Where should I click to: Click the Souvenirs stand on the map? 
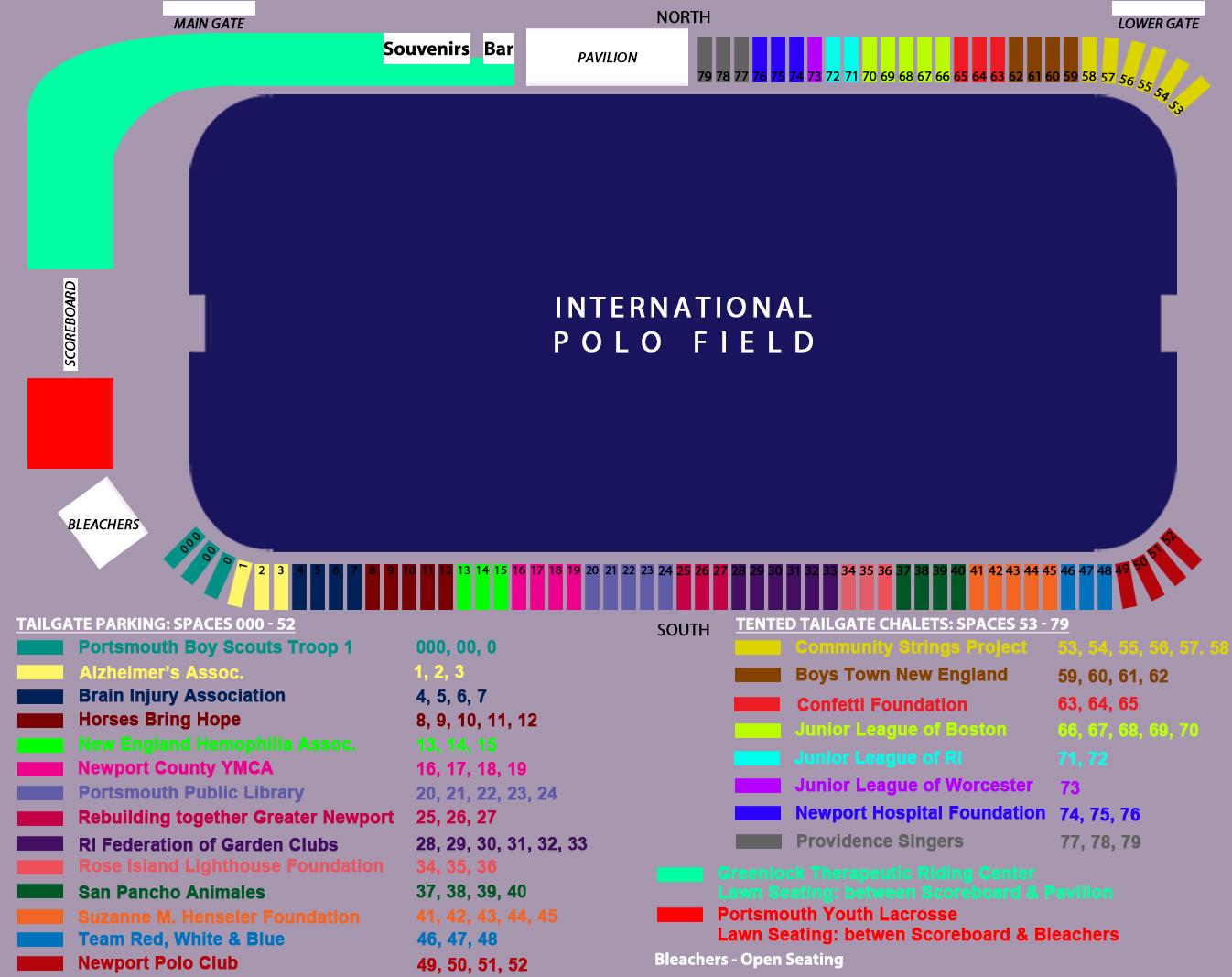point(427,49)
